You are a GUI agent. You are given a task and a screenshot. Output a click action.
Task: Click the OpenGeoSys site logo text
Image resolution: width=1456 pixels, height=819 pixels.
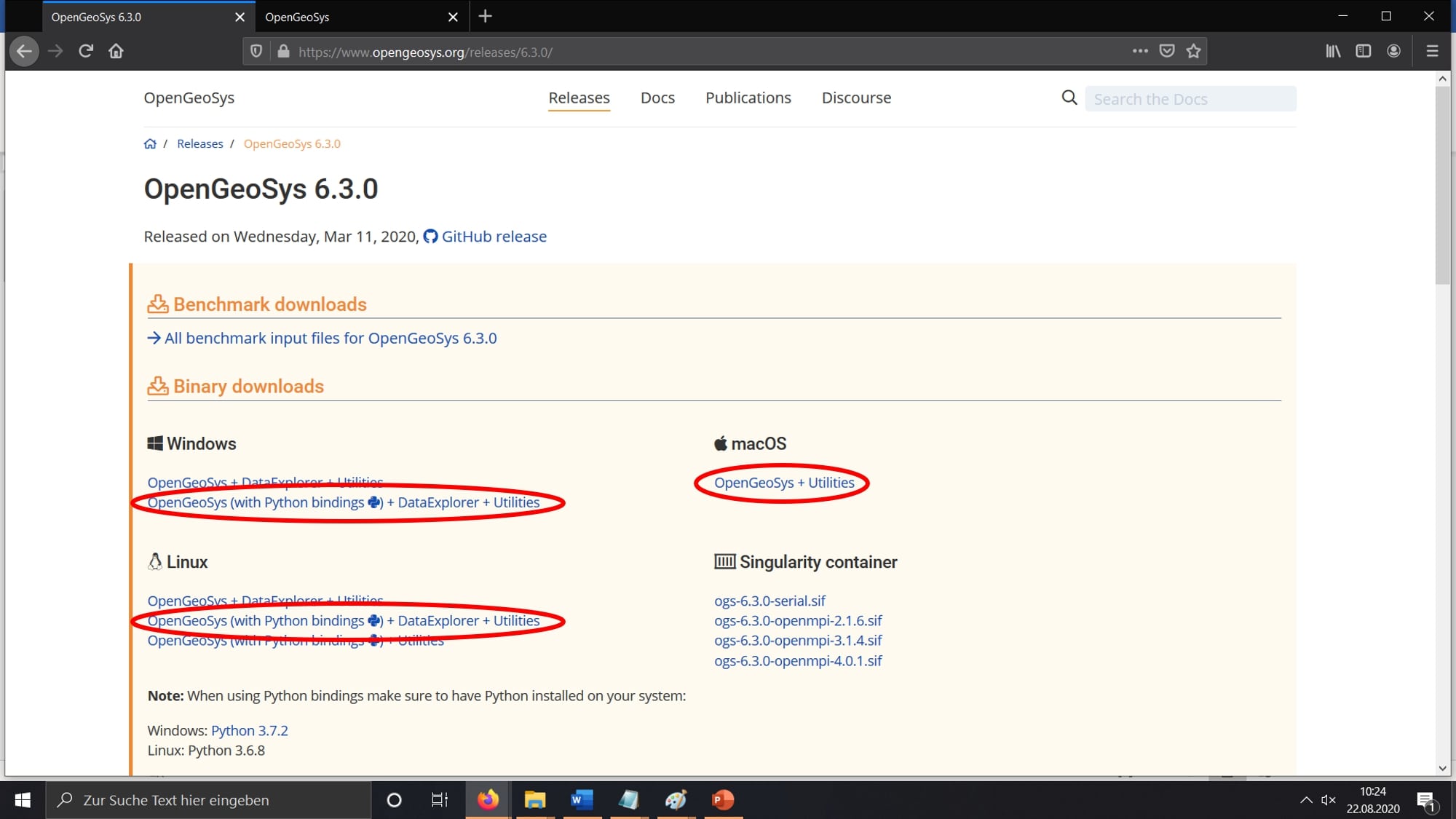click(189, 98)
